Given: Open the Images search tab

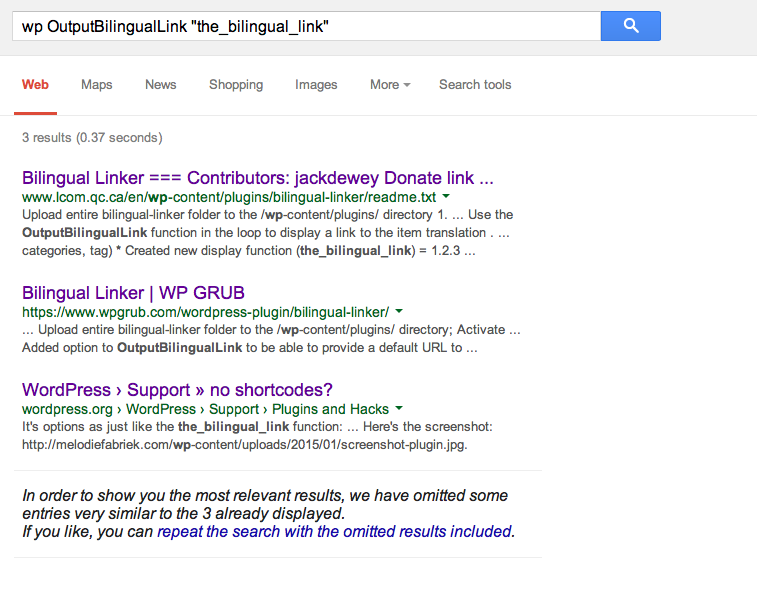Looking at the screenshot, I should tap(316, 85).
